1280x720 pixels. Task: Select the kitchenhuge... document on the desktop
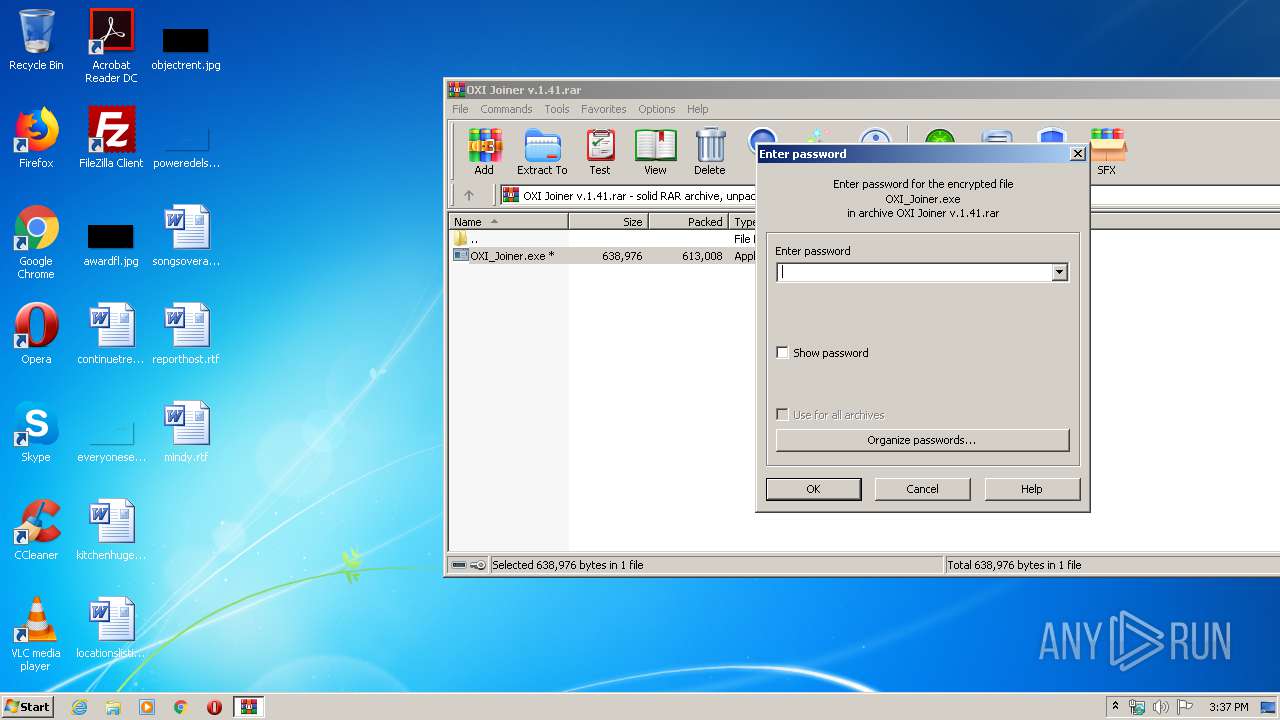pyautogui.click(x=111, y=530)
